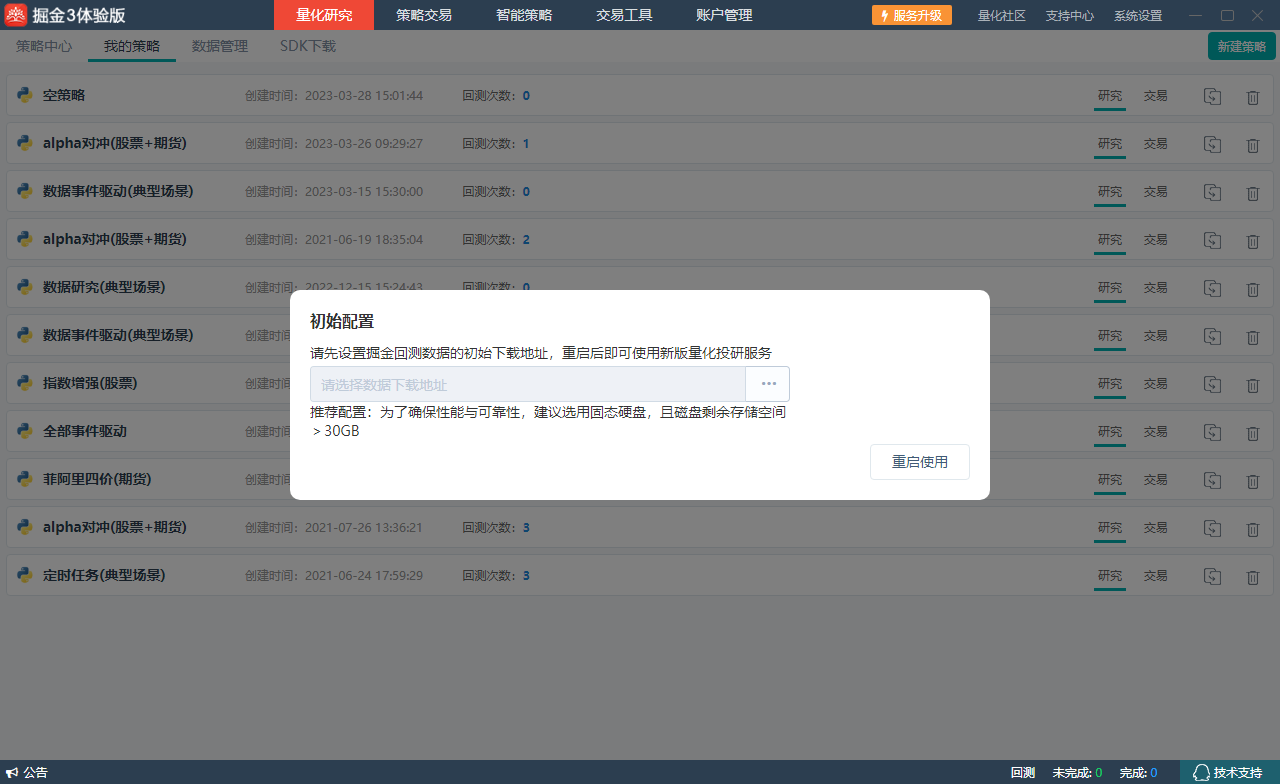The width and height of the screenshot is (1280, 784).
Task: Click copy icon for 空策略 strategy
Action: click(1212, 96)
